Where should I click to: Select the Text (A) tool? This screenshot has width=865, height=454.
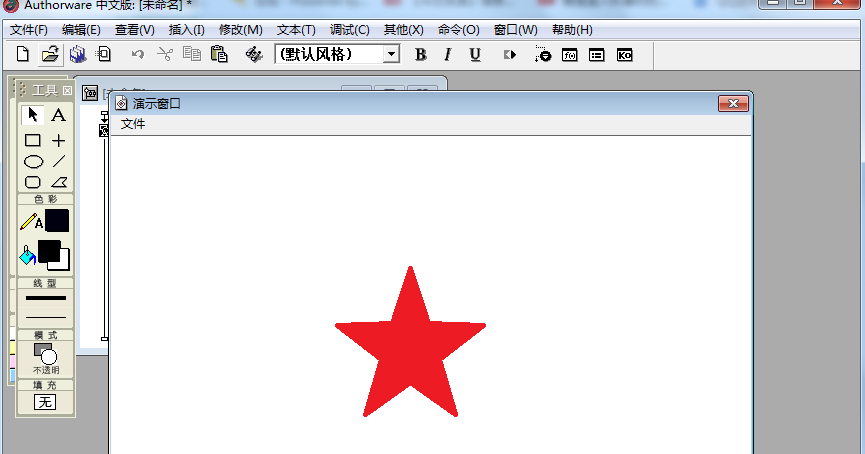[58, 115]
